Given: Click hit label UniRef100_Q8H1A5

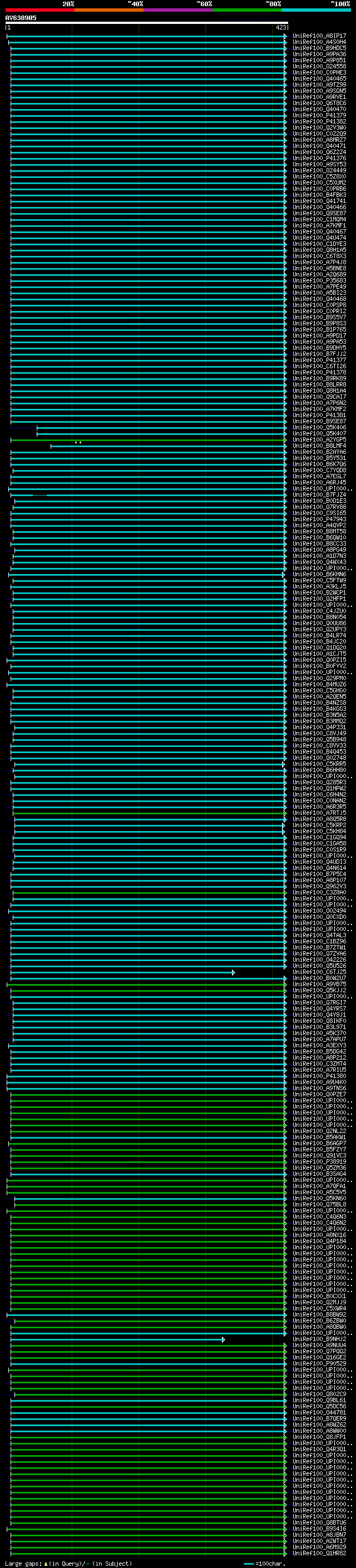Looking at the screenshot, I should coord(319,250).
